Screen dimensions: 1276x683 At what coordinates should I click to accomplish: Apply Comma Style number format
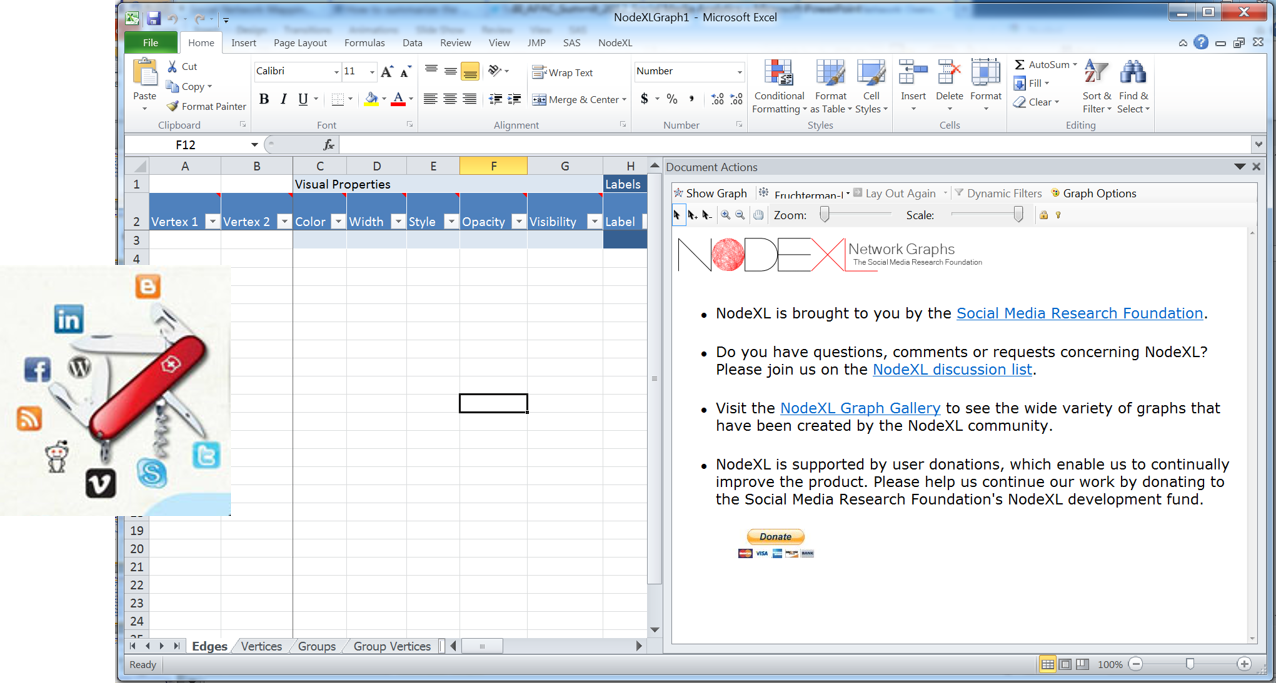pos(691,99)
